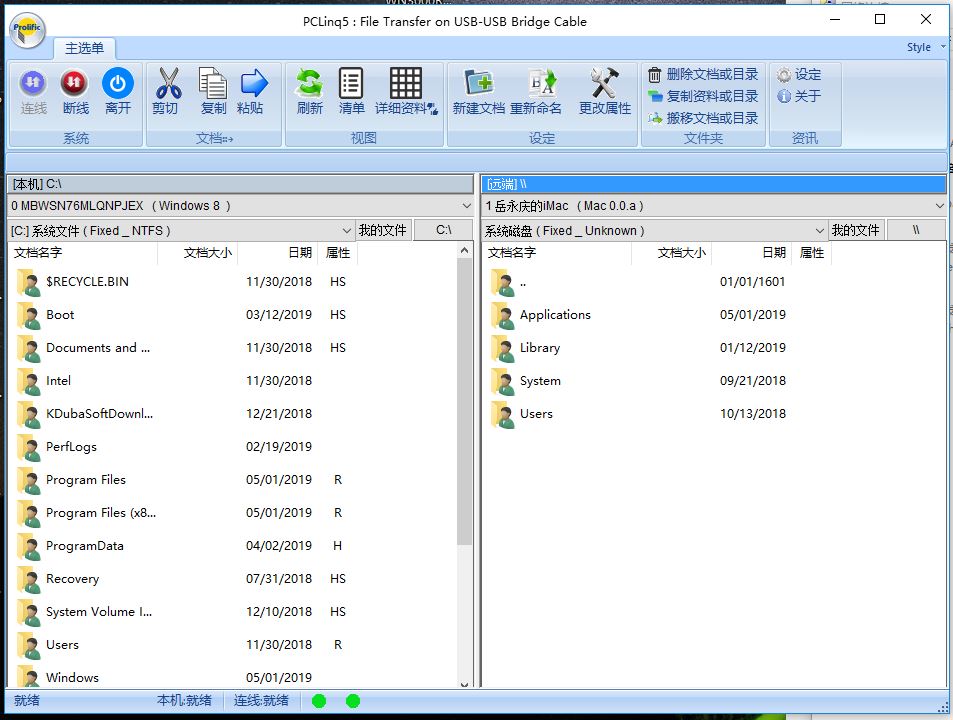
Task: Sort local list by 文档大小 header
Action: pos(198,253)
